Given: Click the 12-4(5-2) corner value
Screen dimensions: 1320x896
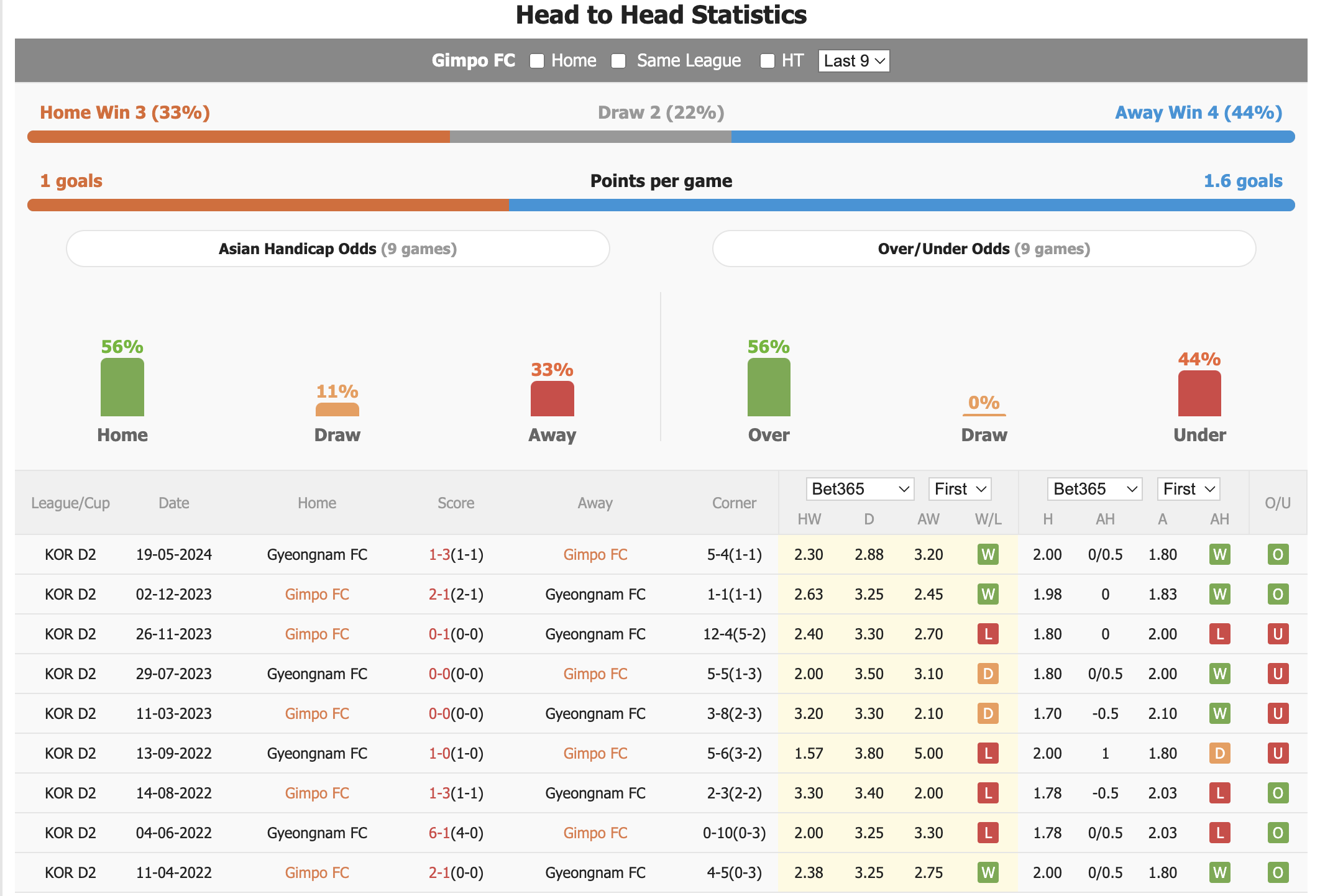Looking at the screenshot, I should click(734, 634).
